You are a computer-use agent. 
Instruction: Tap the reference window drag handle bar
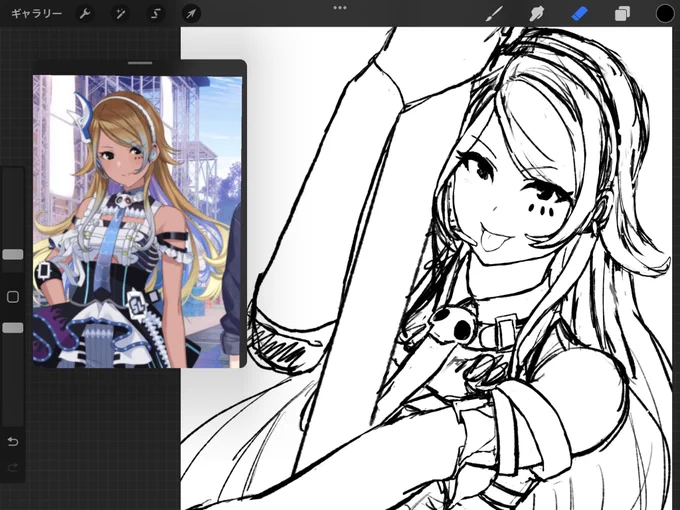click(140, 63)
